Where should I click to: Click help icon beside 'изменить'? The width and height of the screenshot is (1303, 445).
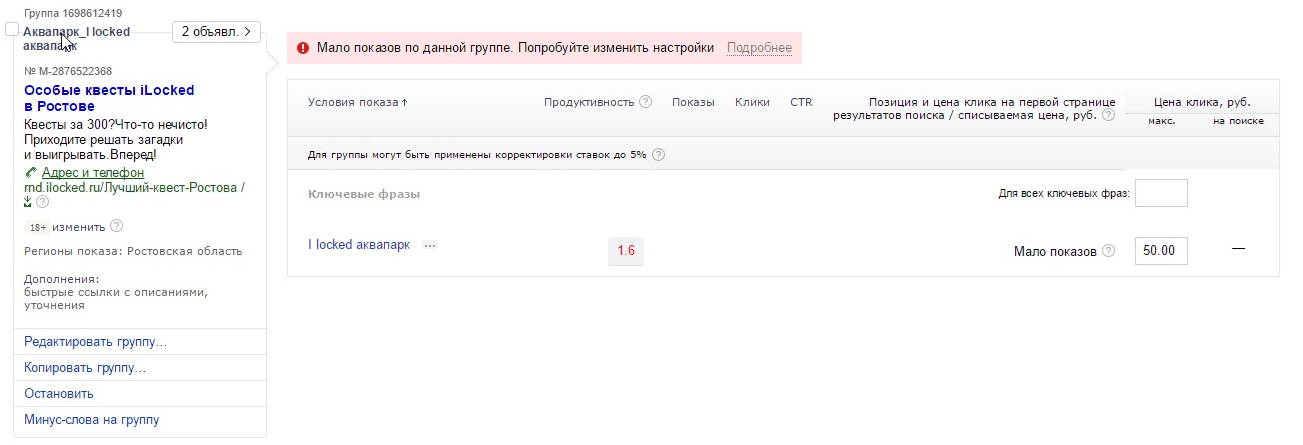[x=116, y=226]
